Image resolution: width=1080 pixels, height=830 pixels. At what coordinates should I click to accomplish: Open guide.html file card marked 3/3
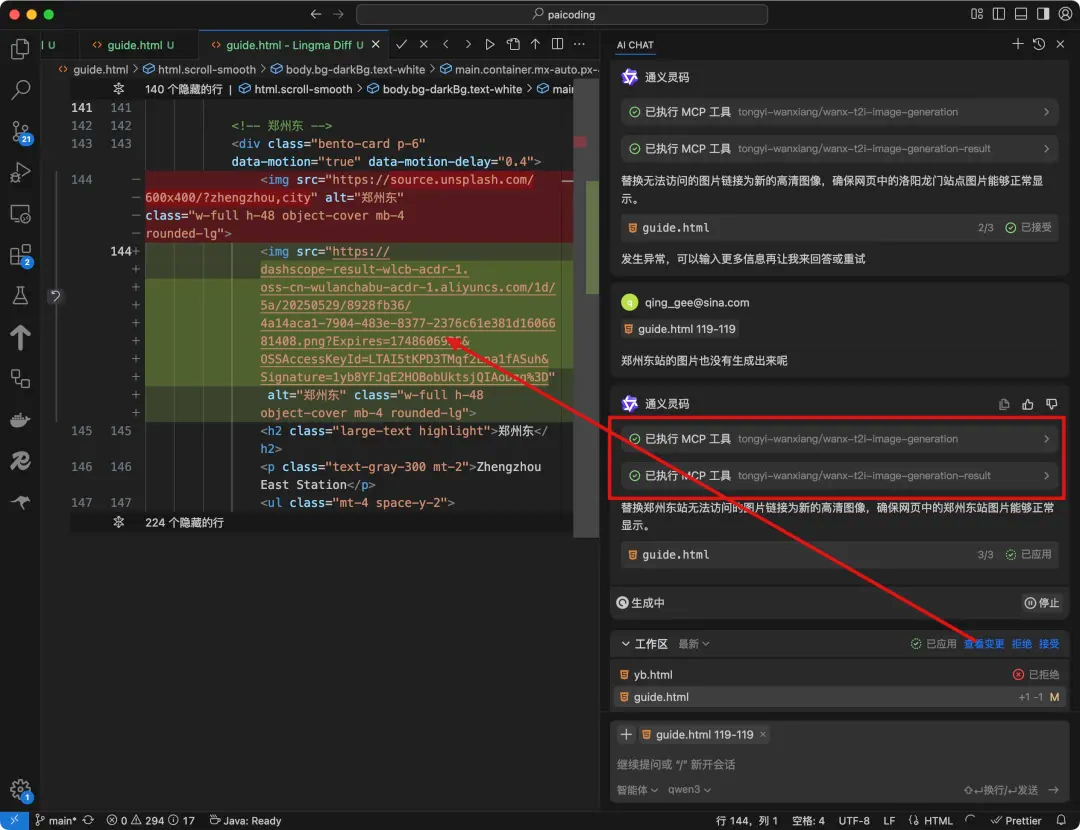(x=839, y=555)
